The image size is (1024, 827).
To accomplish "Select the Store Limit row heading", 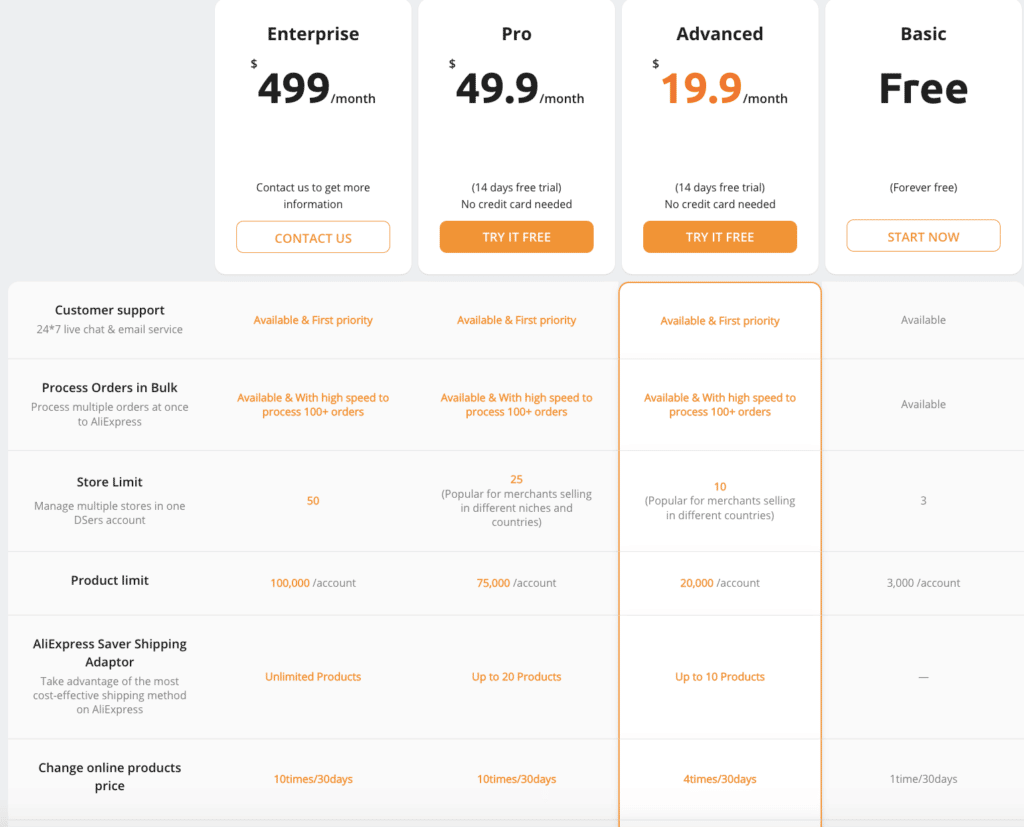I will click(110, 482).
